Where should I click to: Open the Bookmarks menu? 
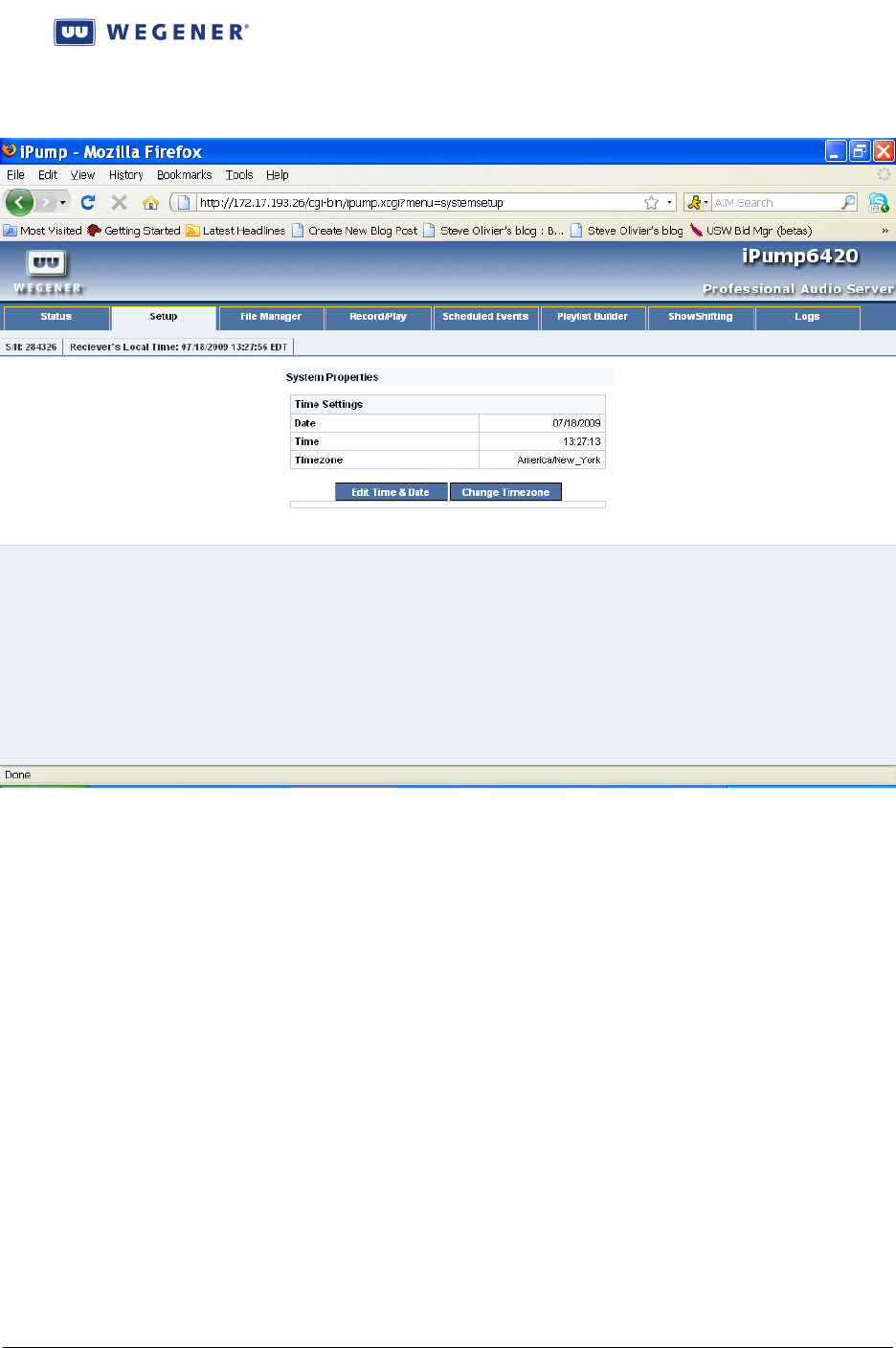coord(184,175)
